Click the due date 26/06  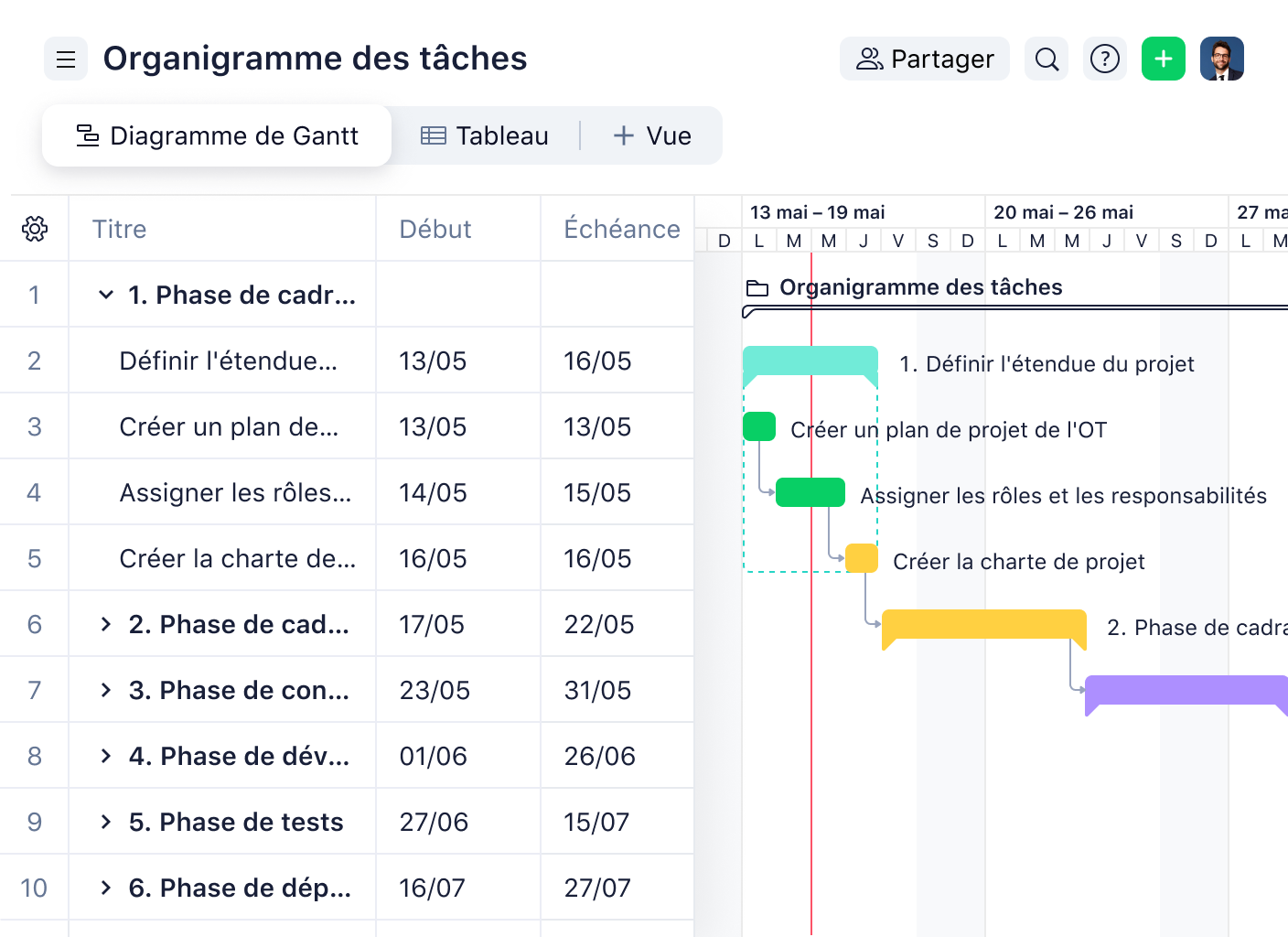[x=600, y=757]
